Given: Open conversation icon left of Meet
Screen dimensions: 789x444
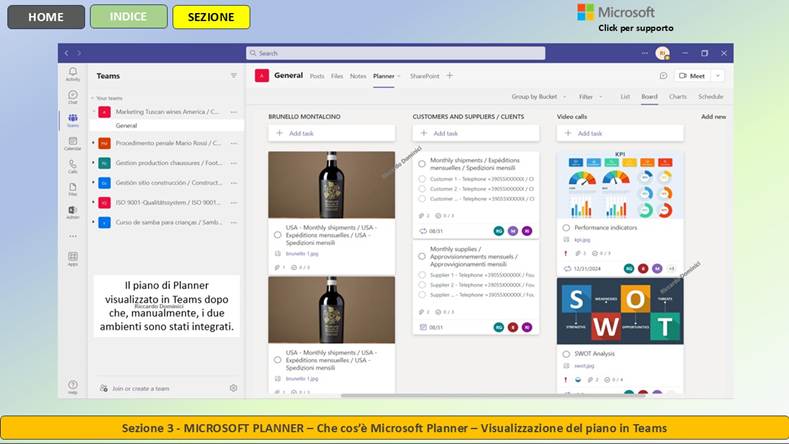Looking at the screenshot, I should 663,76.
